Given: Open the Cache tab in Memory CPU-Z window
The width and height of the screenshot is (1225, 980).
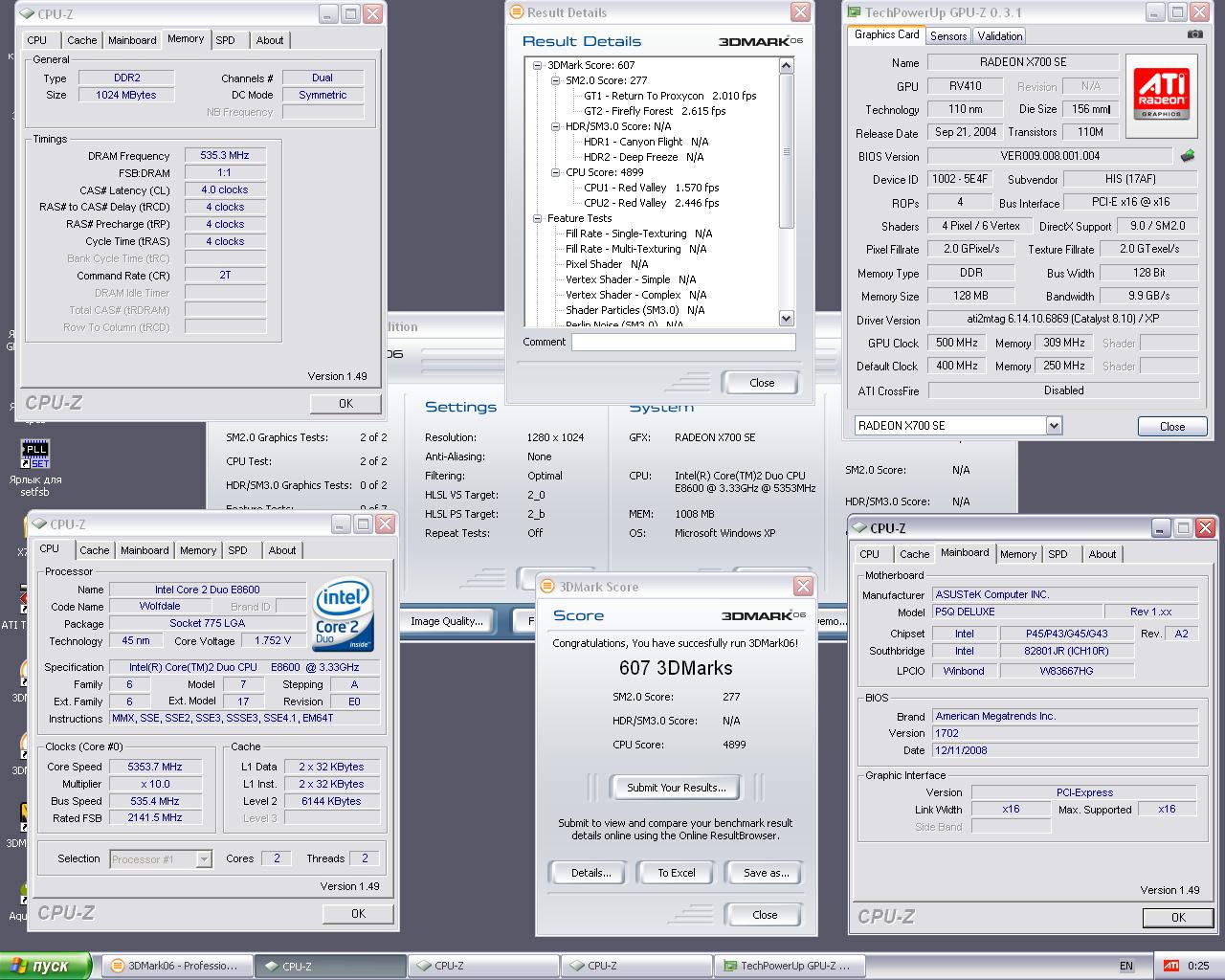Looking at the screenshot, I should (x=81, y=40).
